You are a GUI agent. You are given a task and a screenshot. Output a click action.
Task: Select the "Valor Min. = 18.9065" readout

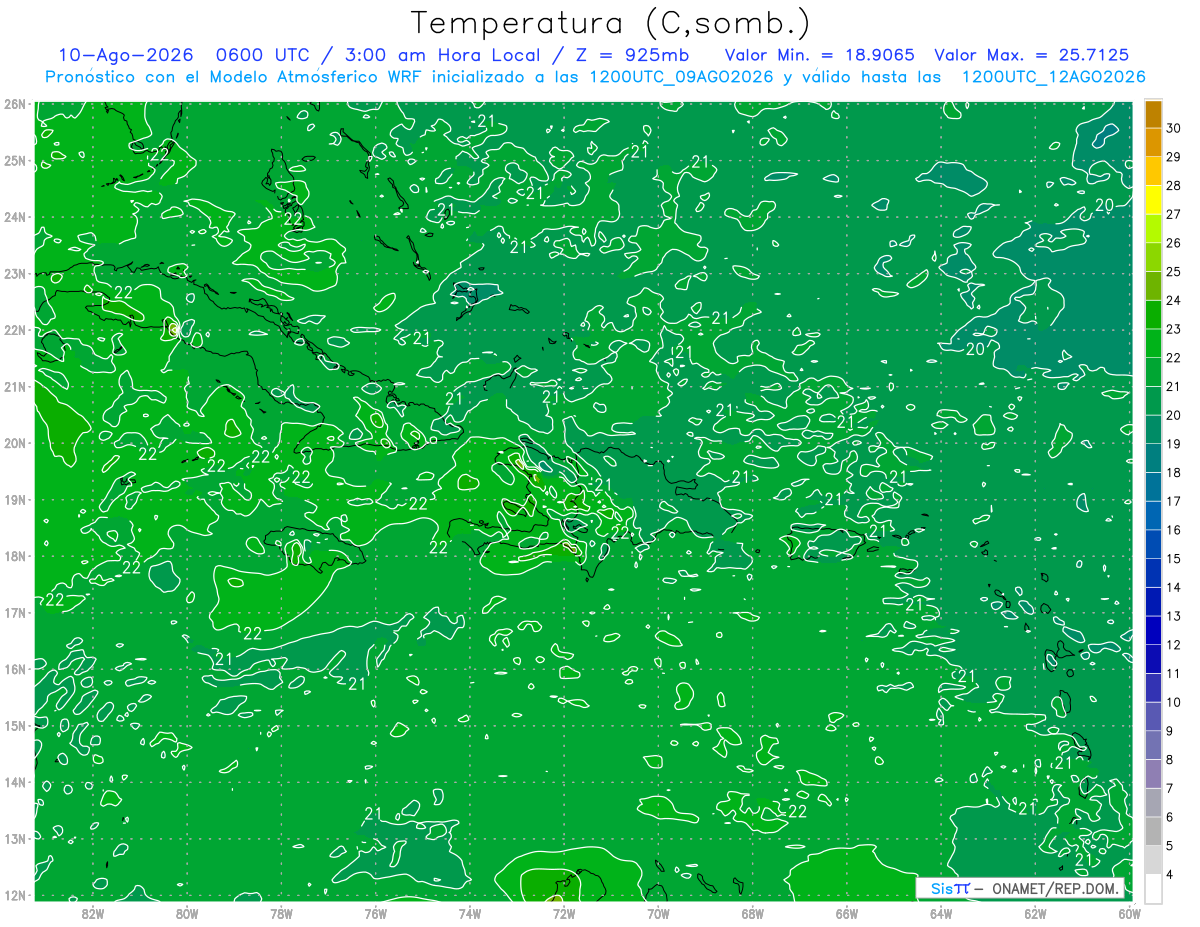coord(820,55)
